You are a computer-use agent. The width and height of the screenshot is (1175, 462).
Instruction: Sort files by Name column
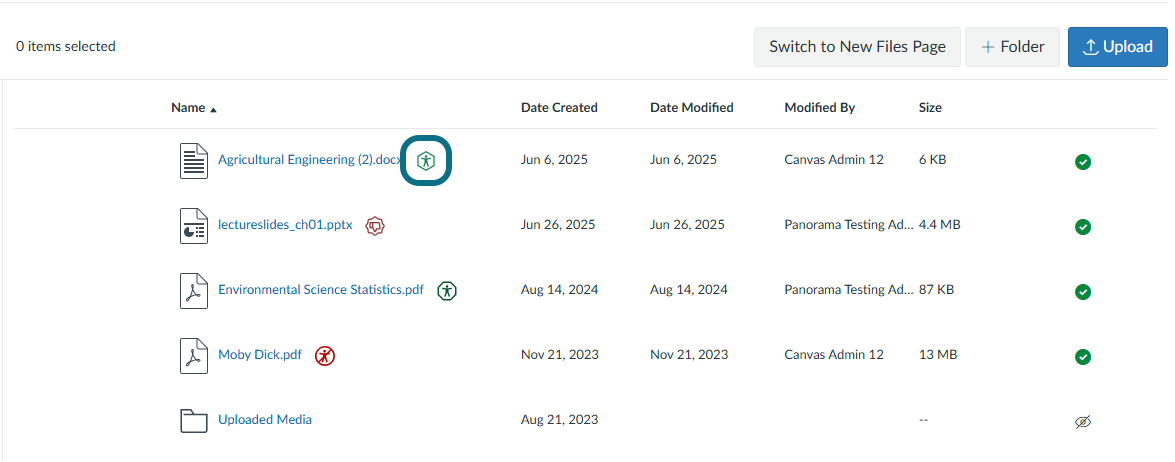(x=193, y=108)
